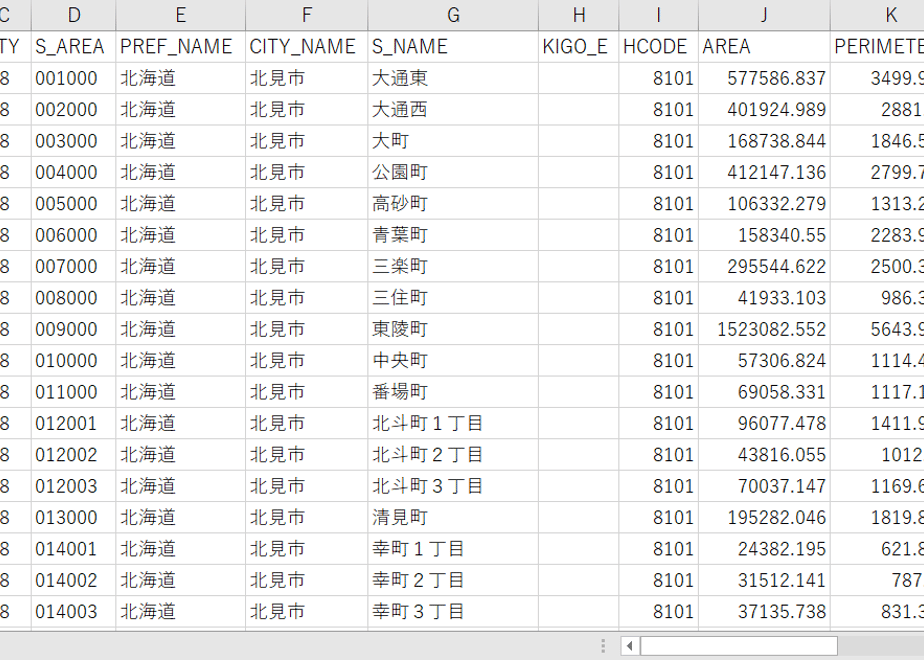Click AREA value 96077.478
The height and width of the screenshot is (660, 924).
764,423
